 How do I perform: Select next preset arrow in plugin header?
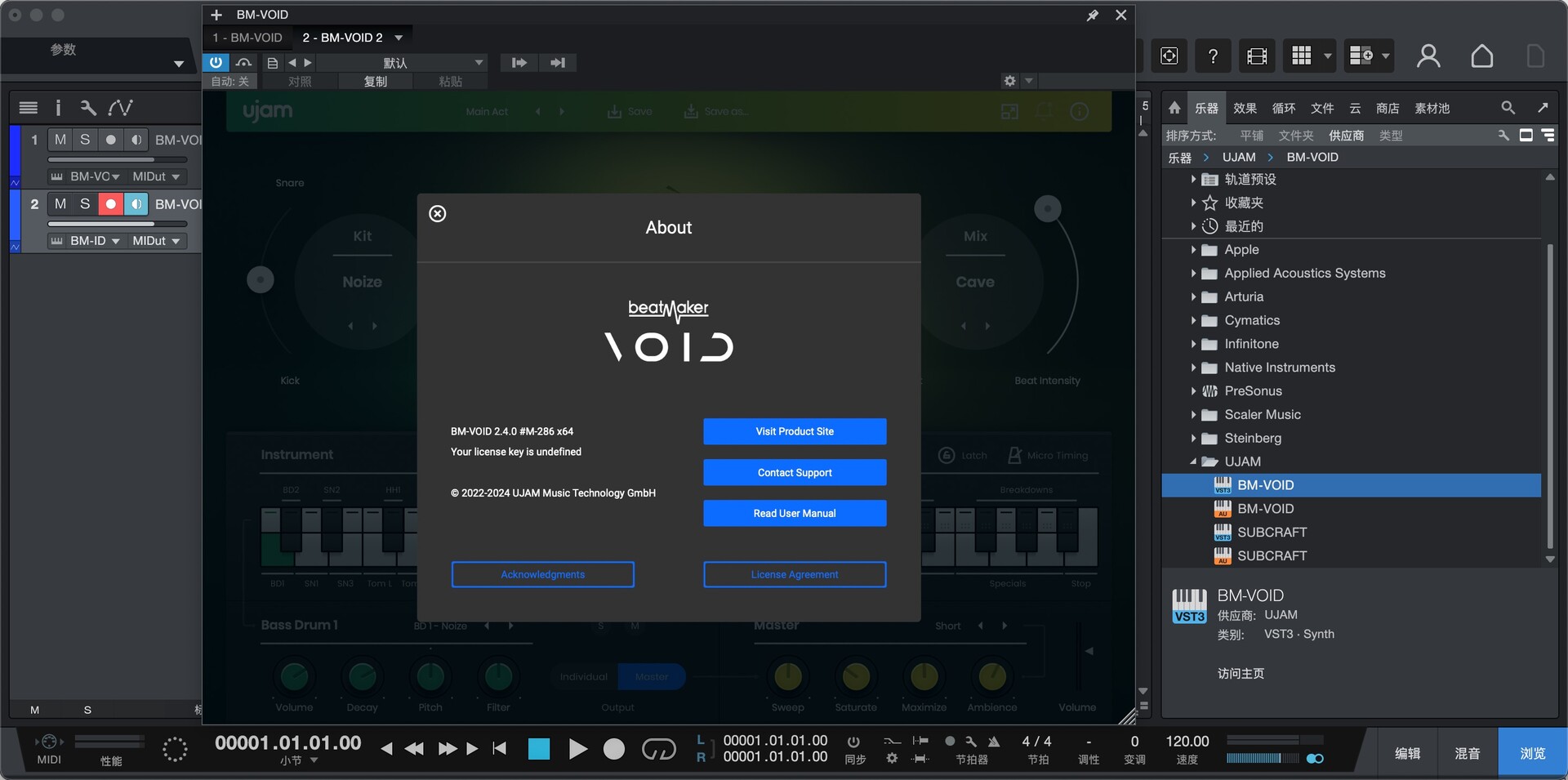pos(307,63)
